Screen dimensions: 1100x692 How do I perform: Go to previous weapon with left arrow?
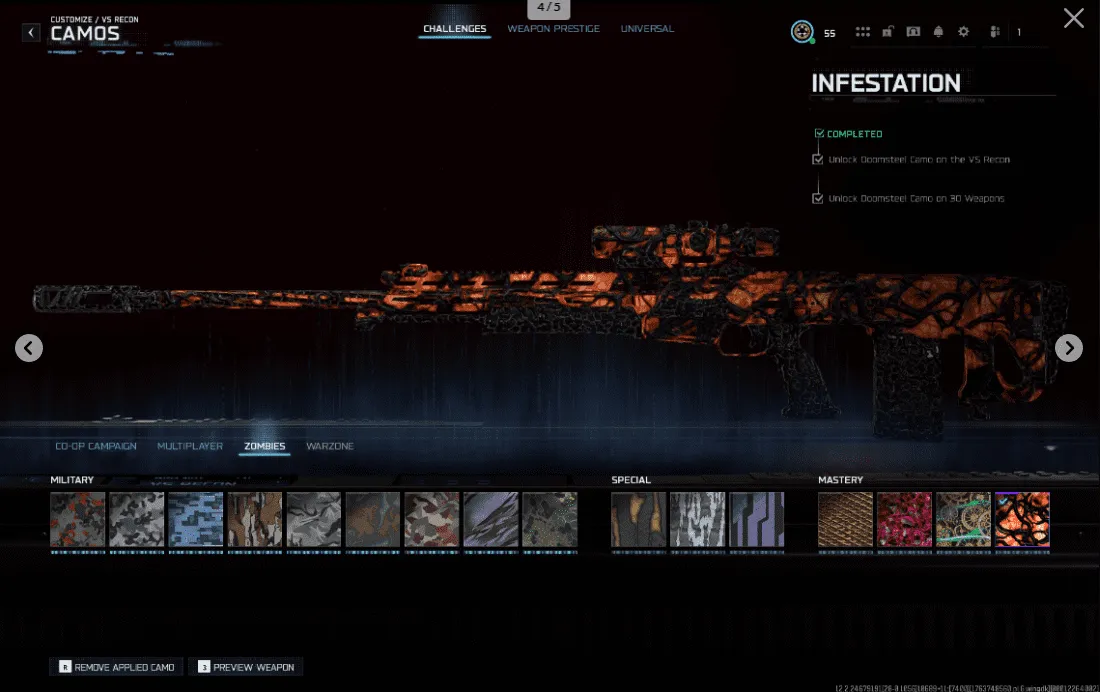click(28, 348)
